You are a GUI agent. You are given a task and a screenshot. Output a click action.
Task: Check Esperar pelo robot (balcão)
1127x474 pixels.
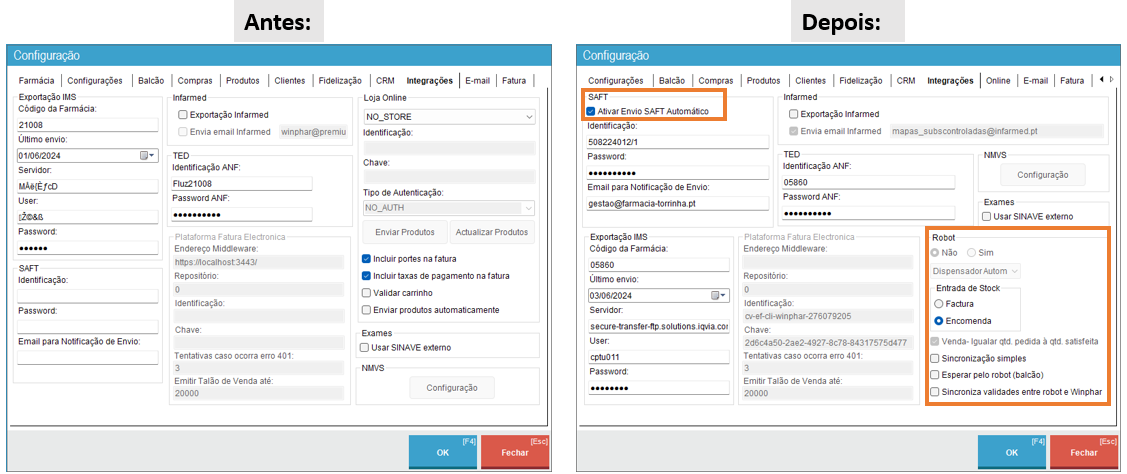(934, 375)
